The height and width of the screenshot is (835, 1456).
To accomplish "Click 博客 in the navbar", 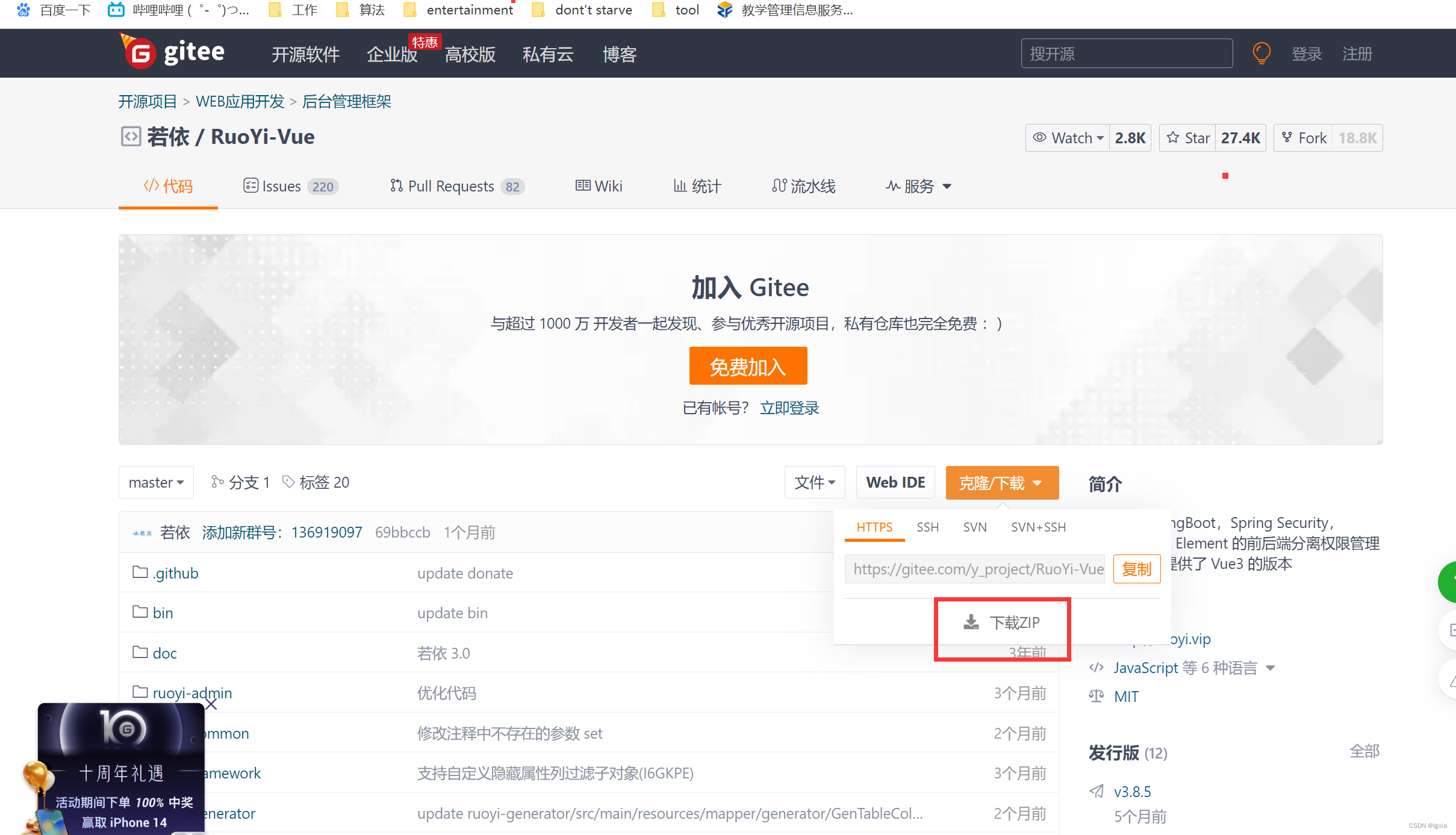I will pyautogui.click(x=620, y=54).
